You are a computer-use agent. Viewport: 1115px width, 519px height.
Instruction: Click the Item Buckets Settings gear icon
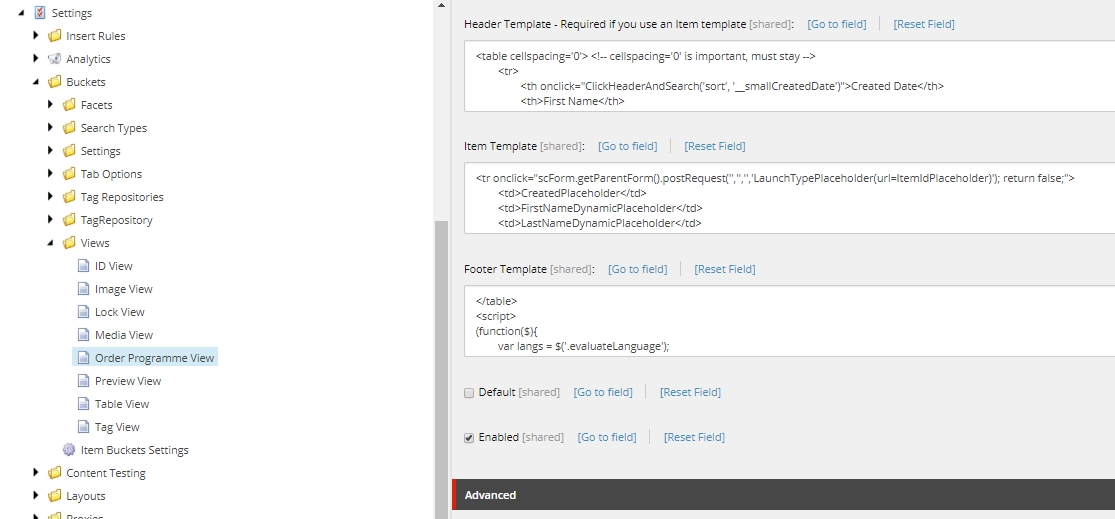coord(69,450)
